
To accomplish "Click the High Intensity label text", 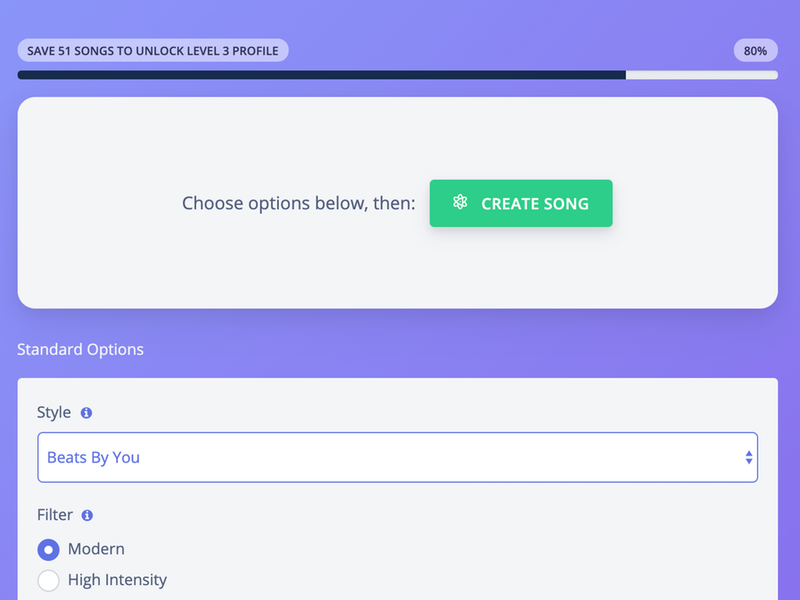I will point(117,580).
